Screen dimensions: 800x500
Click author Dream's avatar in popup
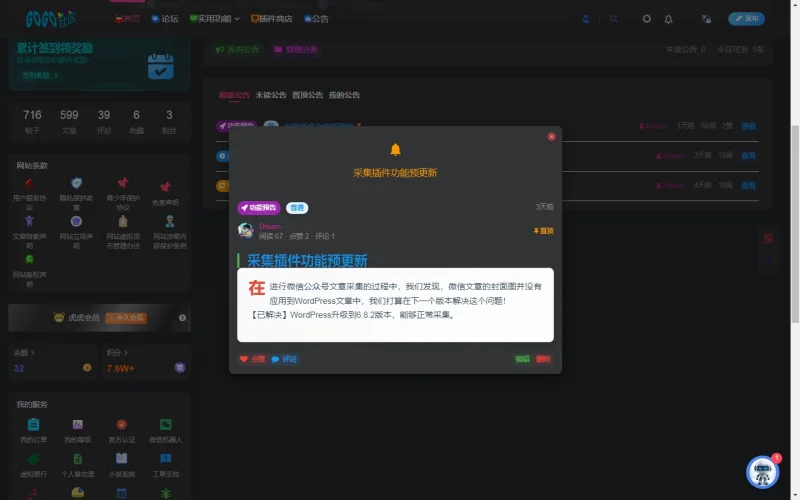coord(246,230)
